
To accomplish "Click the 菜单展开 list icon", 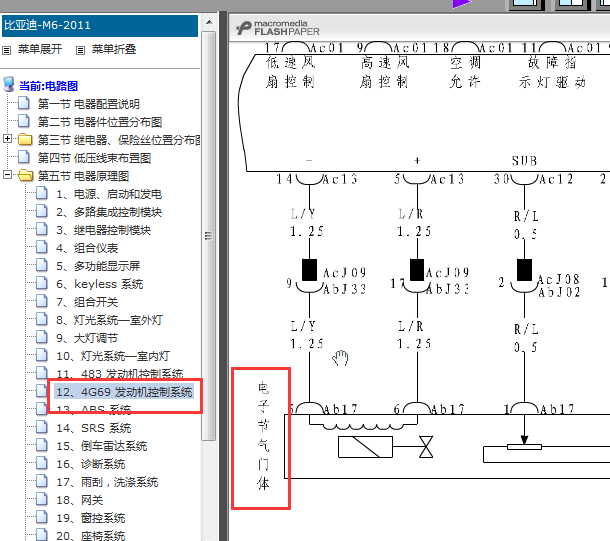I will (x=7, y=50).
